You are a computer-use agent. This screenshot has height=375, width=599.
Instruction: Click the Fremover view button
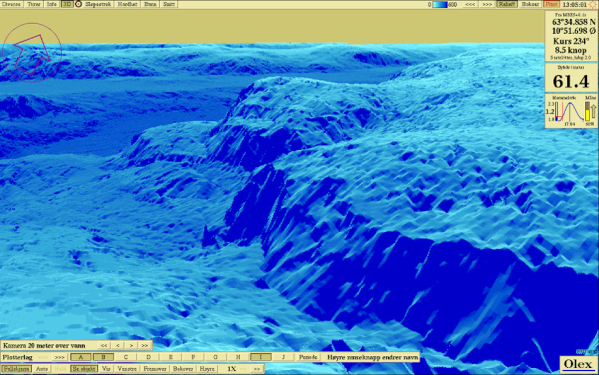click(x=155, y=369)
